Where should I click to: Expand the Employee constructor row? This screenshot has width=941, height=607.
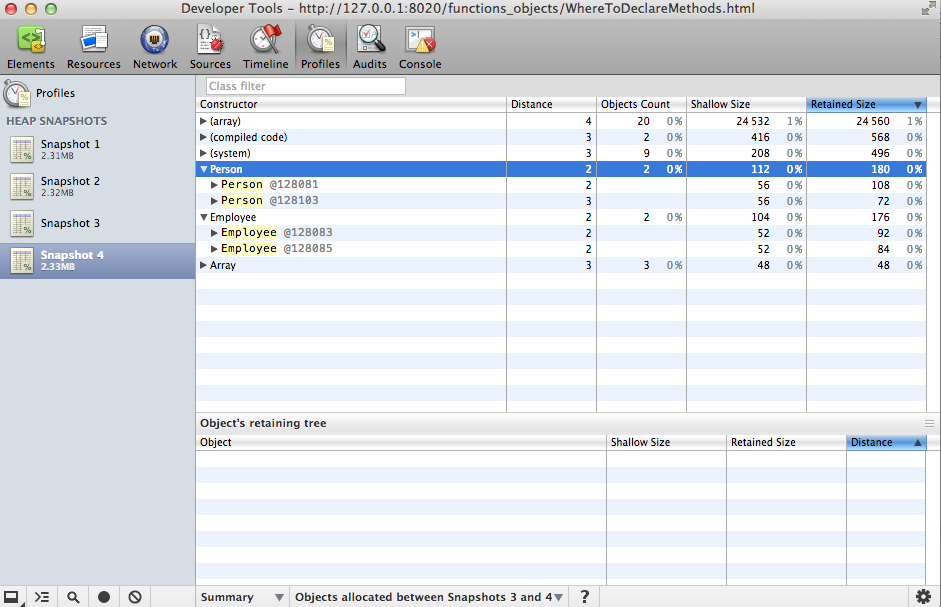tap(204, 217)
